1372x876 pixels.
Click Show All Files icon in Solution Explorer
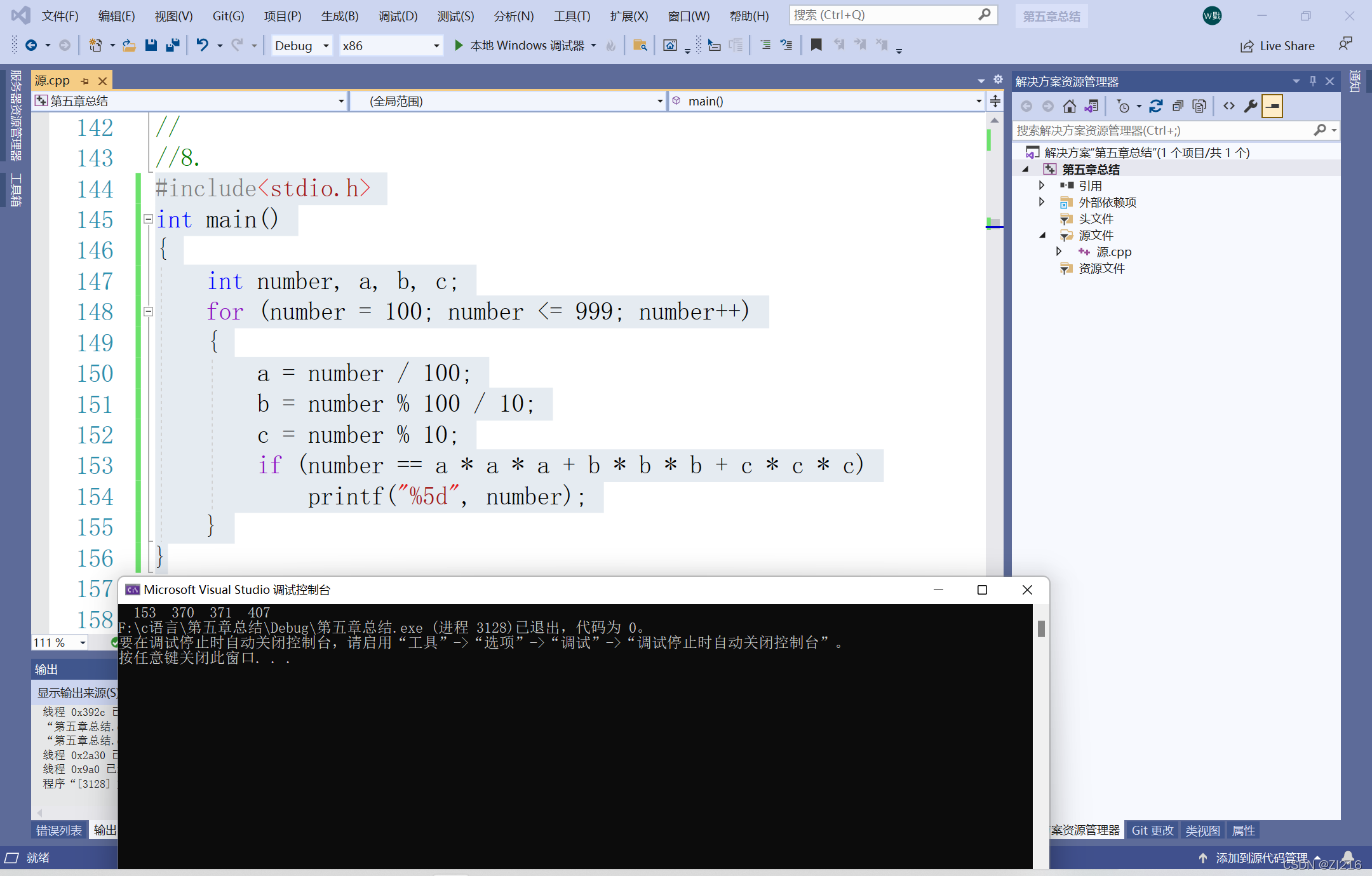1199,106
